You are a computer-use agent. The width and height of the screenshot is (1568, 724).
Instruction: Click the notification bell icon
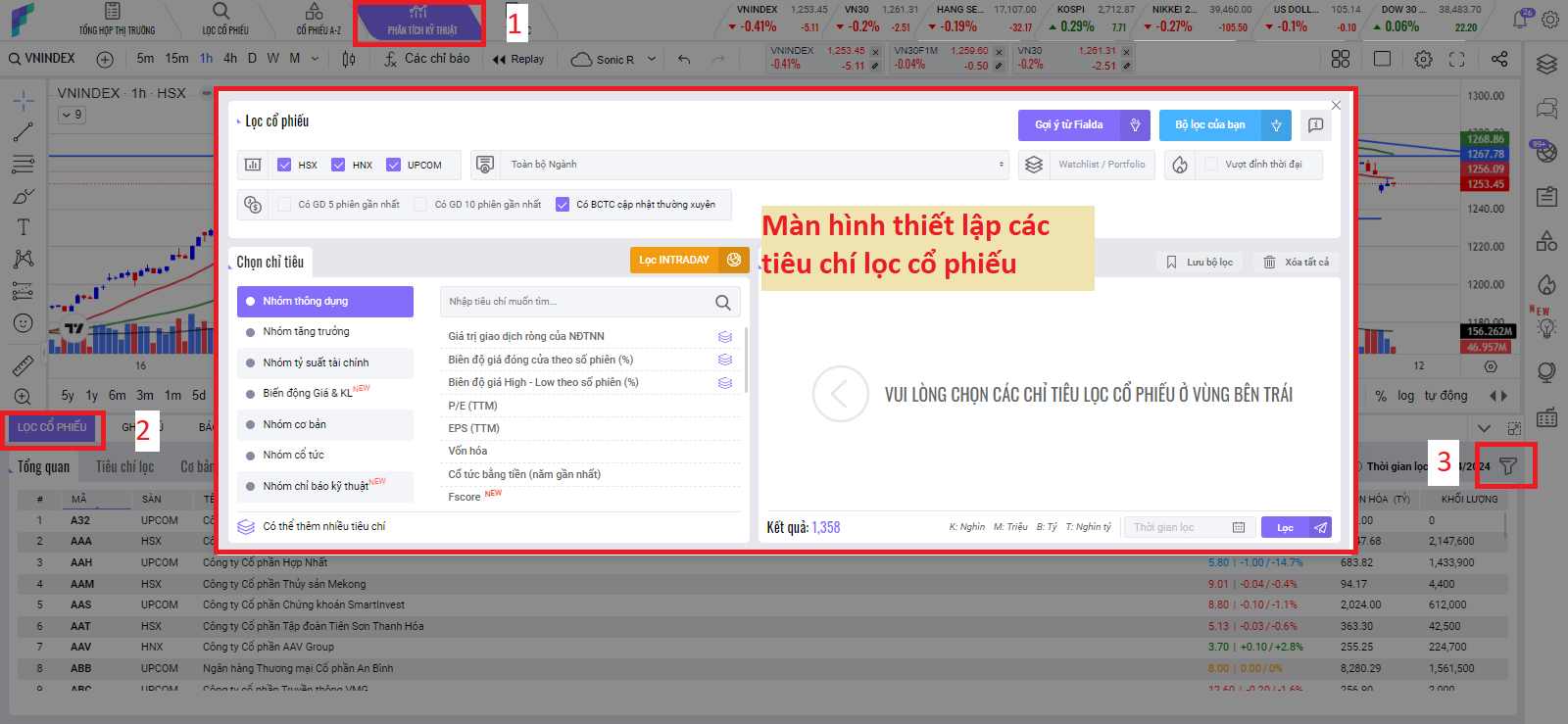coord(1520,20)
